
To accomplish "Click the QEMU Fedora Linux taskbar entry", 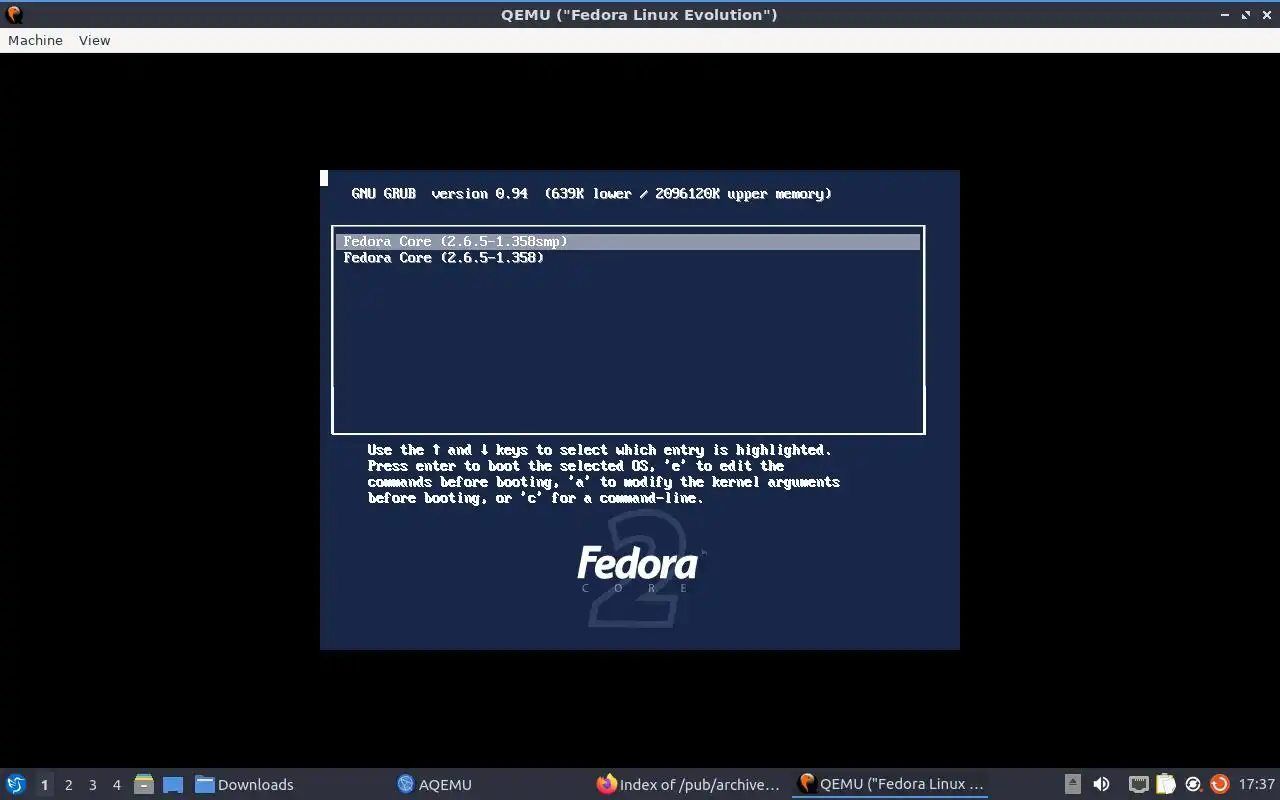I will [891, 784].
